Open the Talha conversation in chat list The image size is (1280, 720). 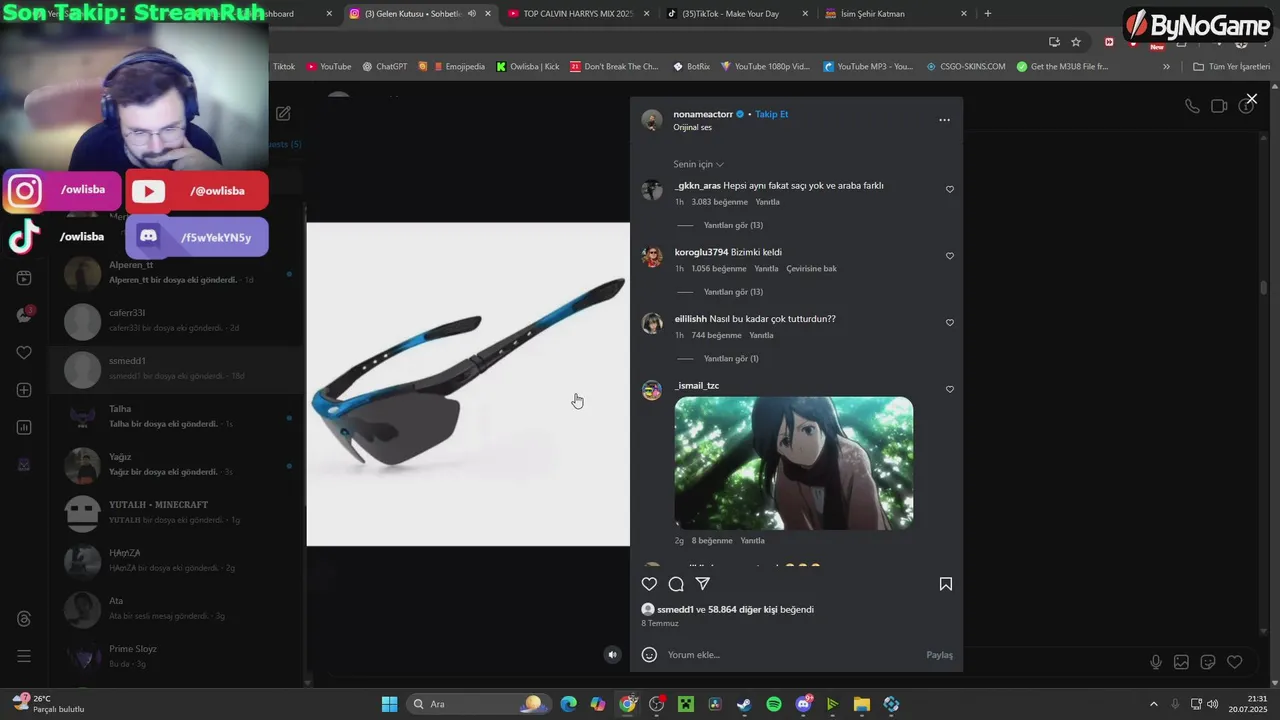coord(175,416)
